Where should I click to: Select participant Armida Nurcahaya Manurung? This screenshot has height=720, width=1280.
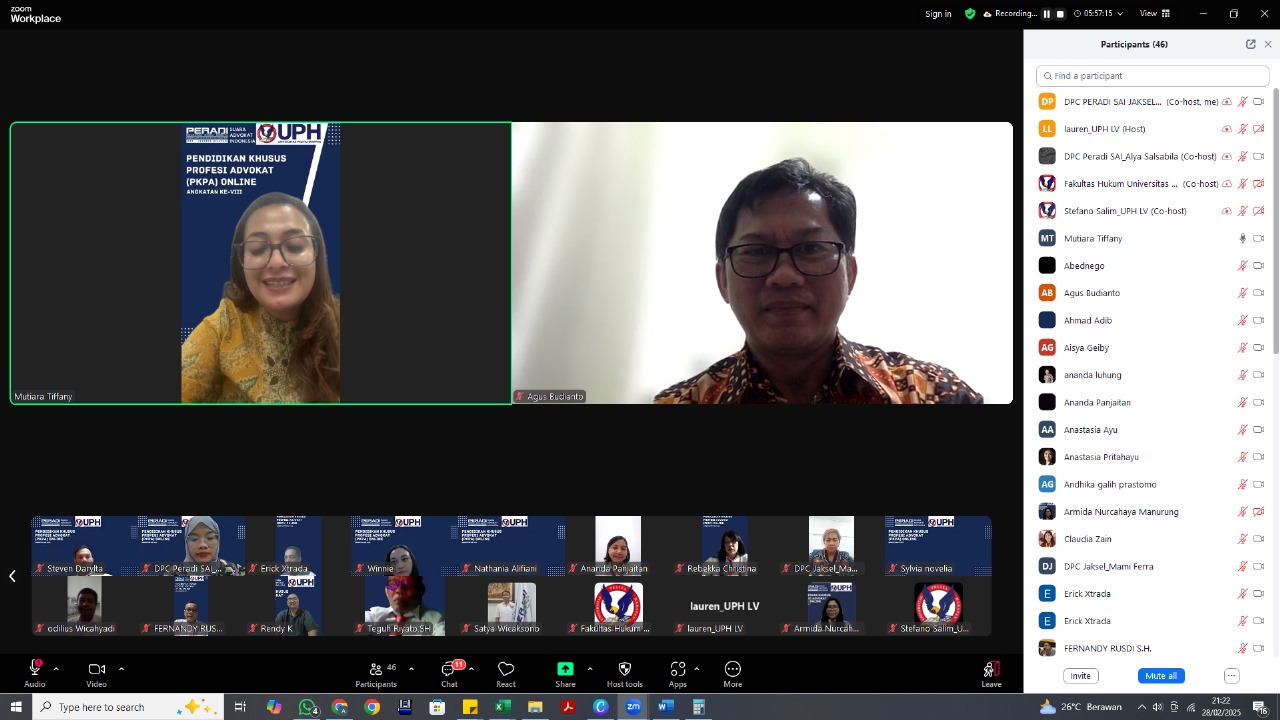tap(1152, 512)
